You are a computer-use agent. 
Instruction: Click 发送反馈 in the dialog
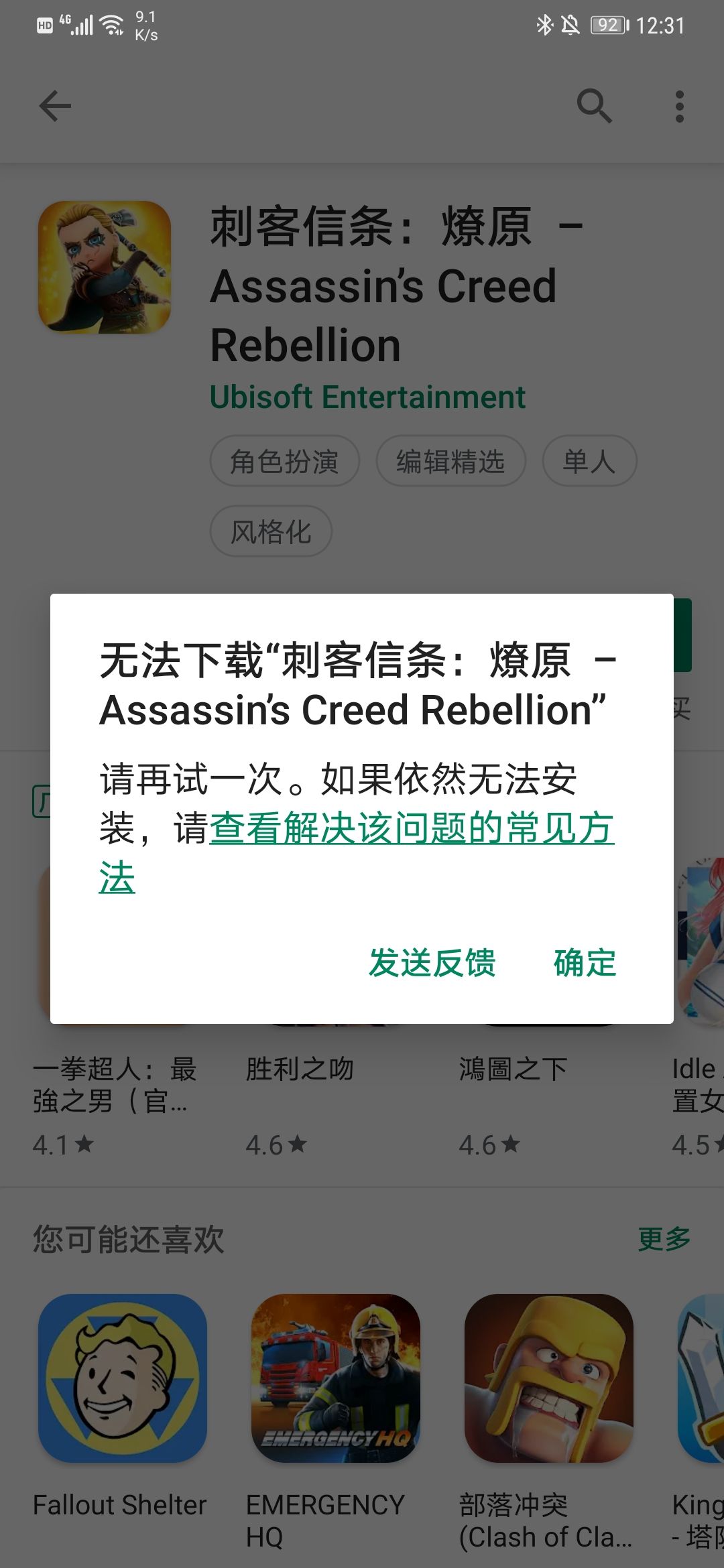point(432,963)
